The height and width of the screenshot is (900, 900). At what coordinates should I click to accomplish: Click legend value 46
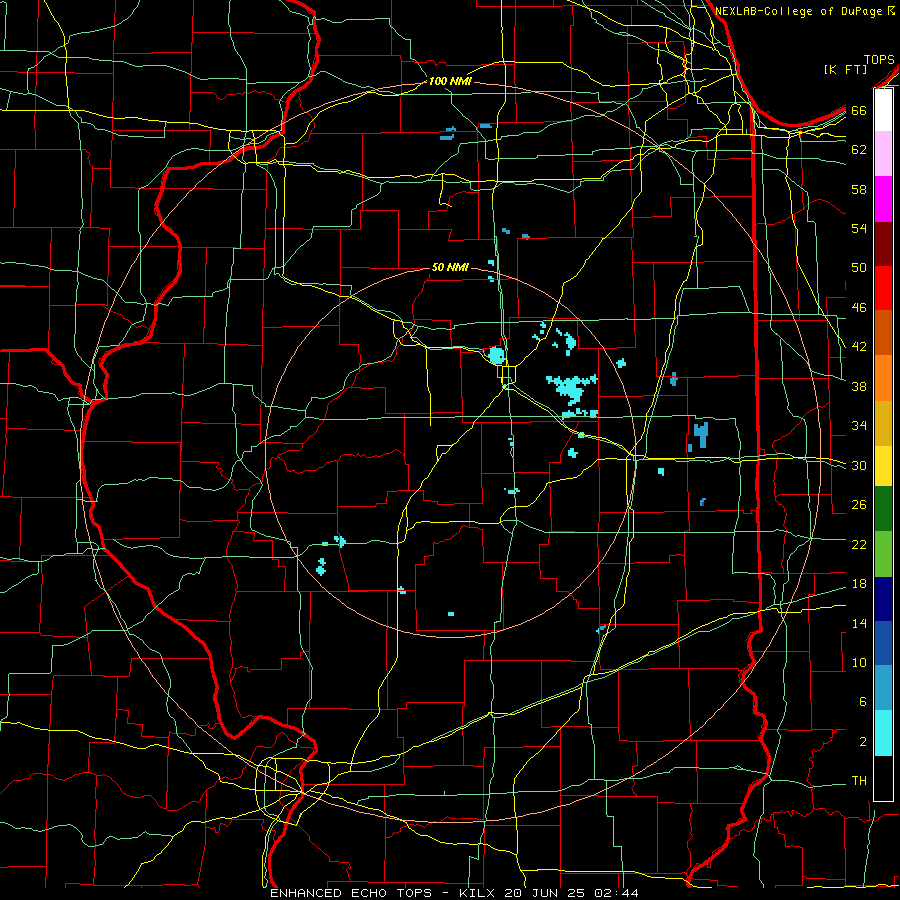[859, 308]
